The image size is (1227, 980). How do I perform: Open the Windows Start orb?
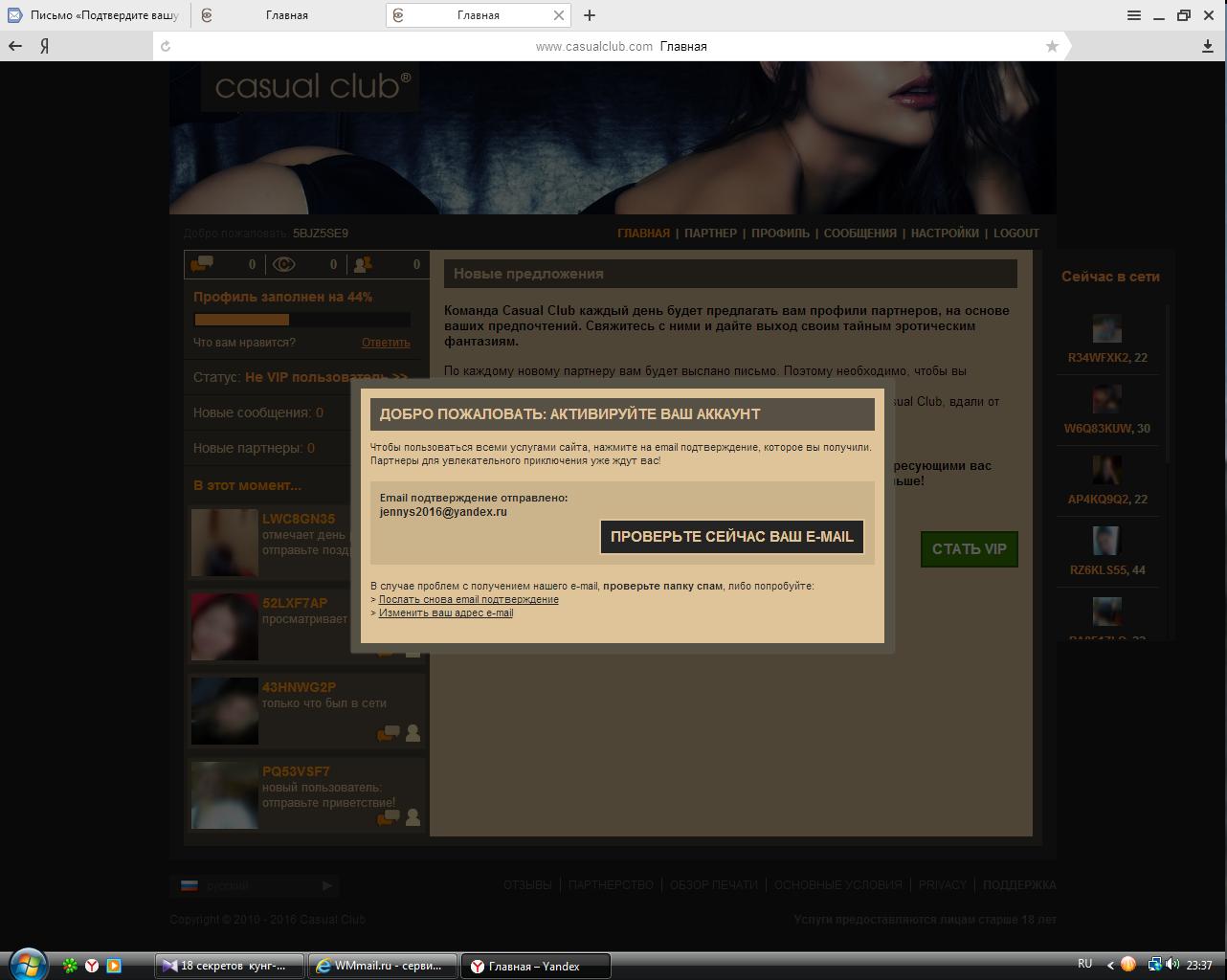26,965
